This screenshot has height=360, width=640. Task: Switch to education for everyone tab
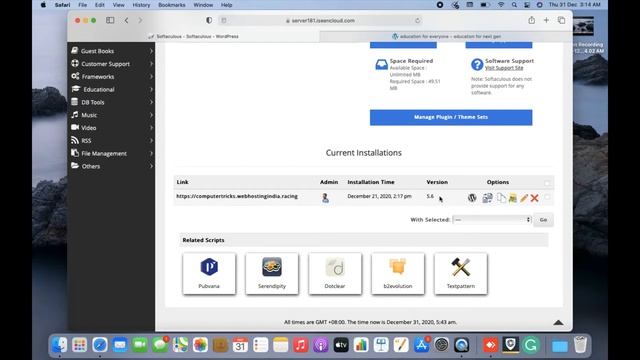(x=446, y=36)
